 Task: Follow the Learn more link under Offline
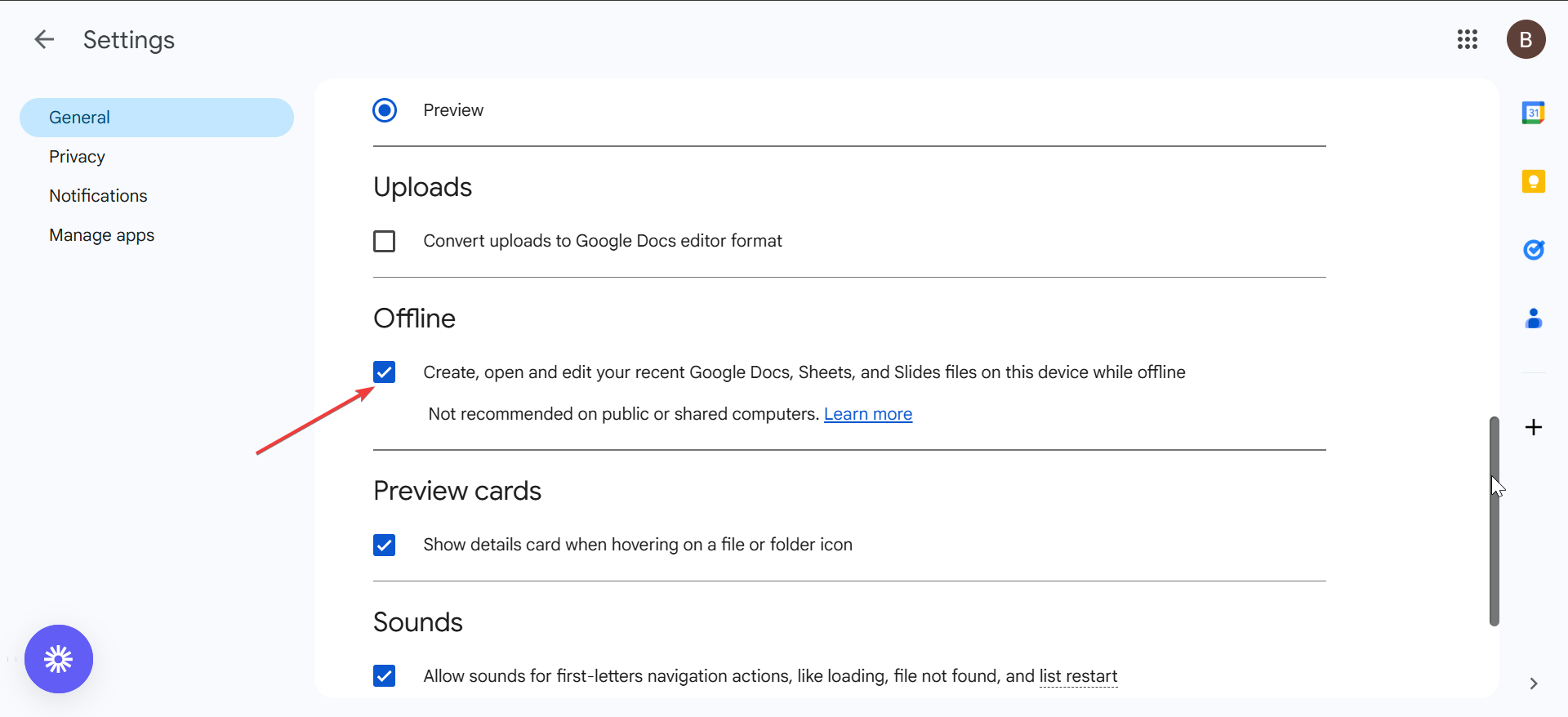pyautogui.click(x=867, y=414)
